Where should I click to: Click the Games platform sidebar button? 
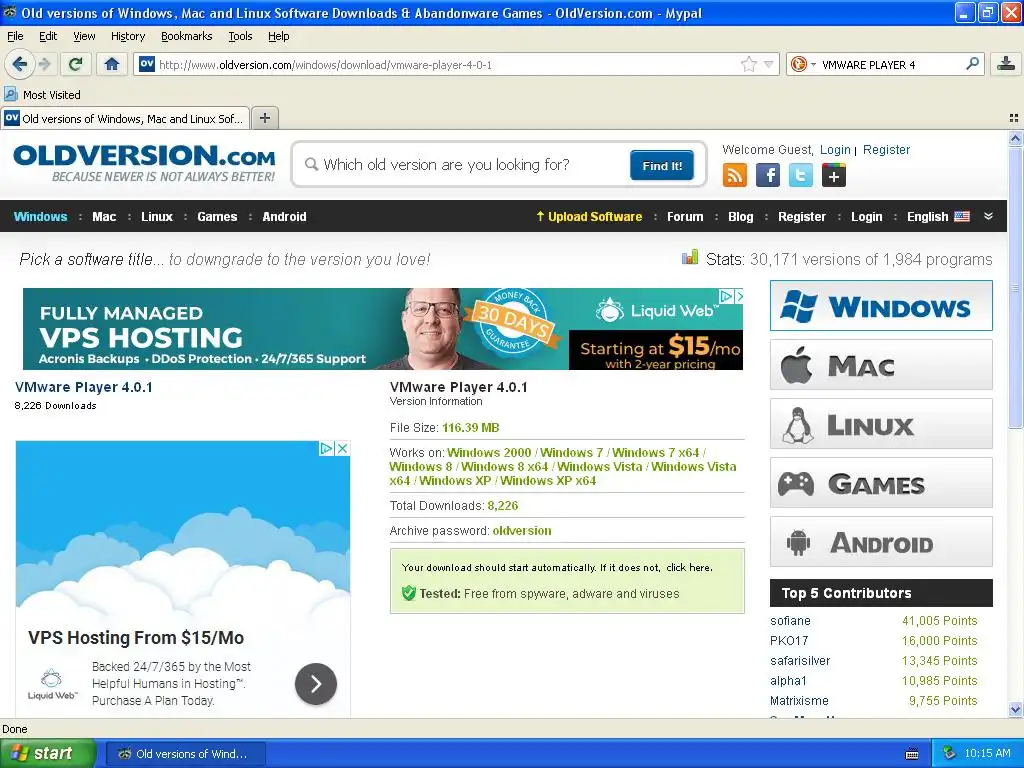881,483
